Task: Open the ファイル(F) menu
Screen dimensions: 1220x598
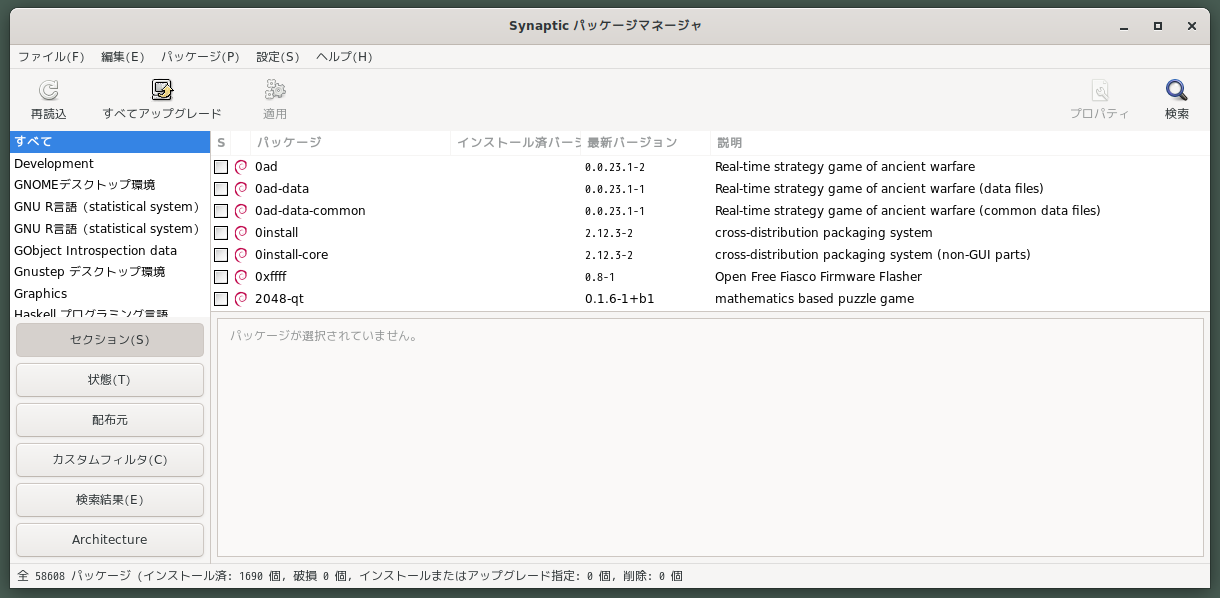Action: (x=51, y=57)
